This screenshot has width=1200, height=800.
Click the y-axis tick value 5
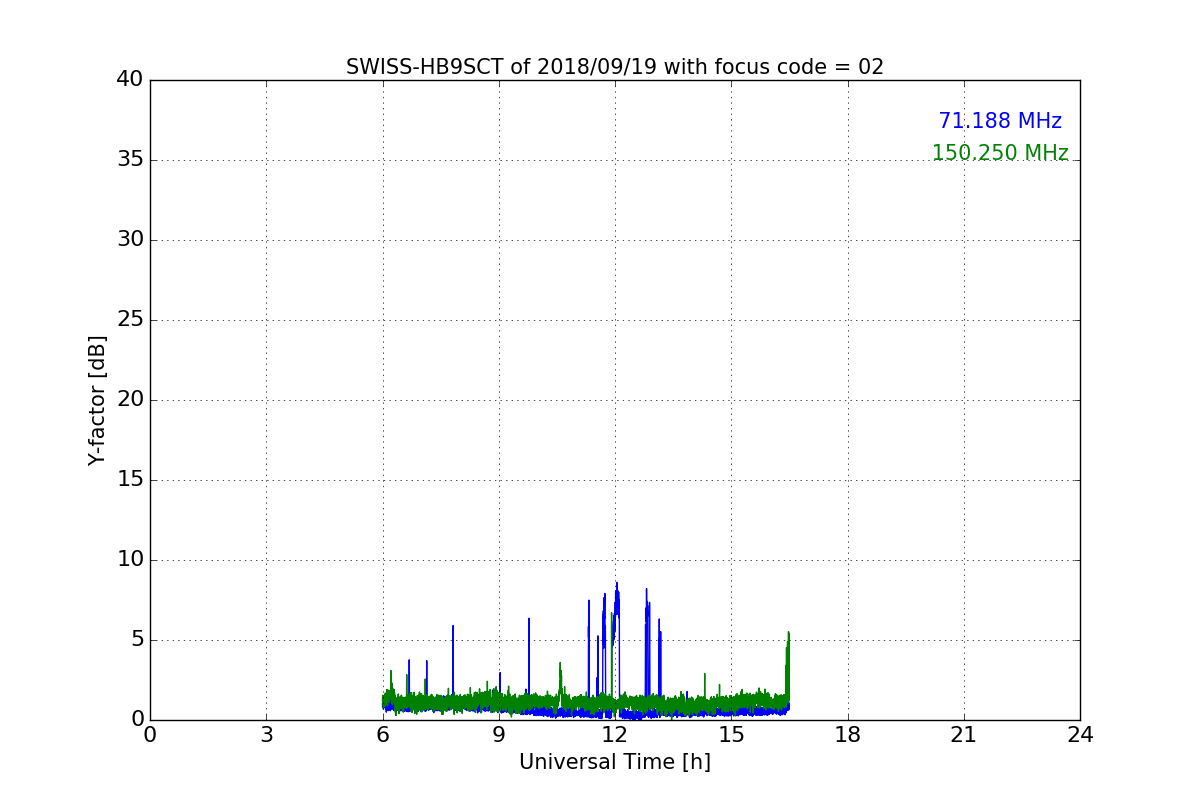pos(137,640)
